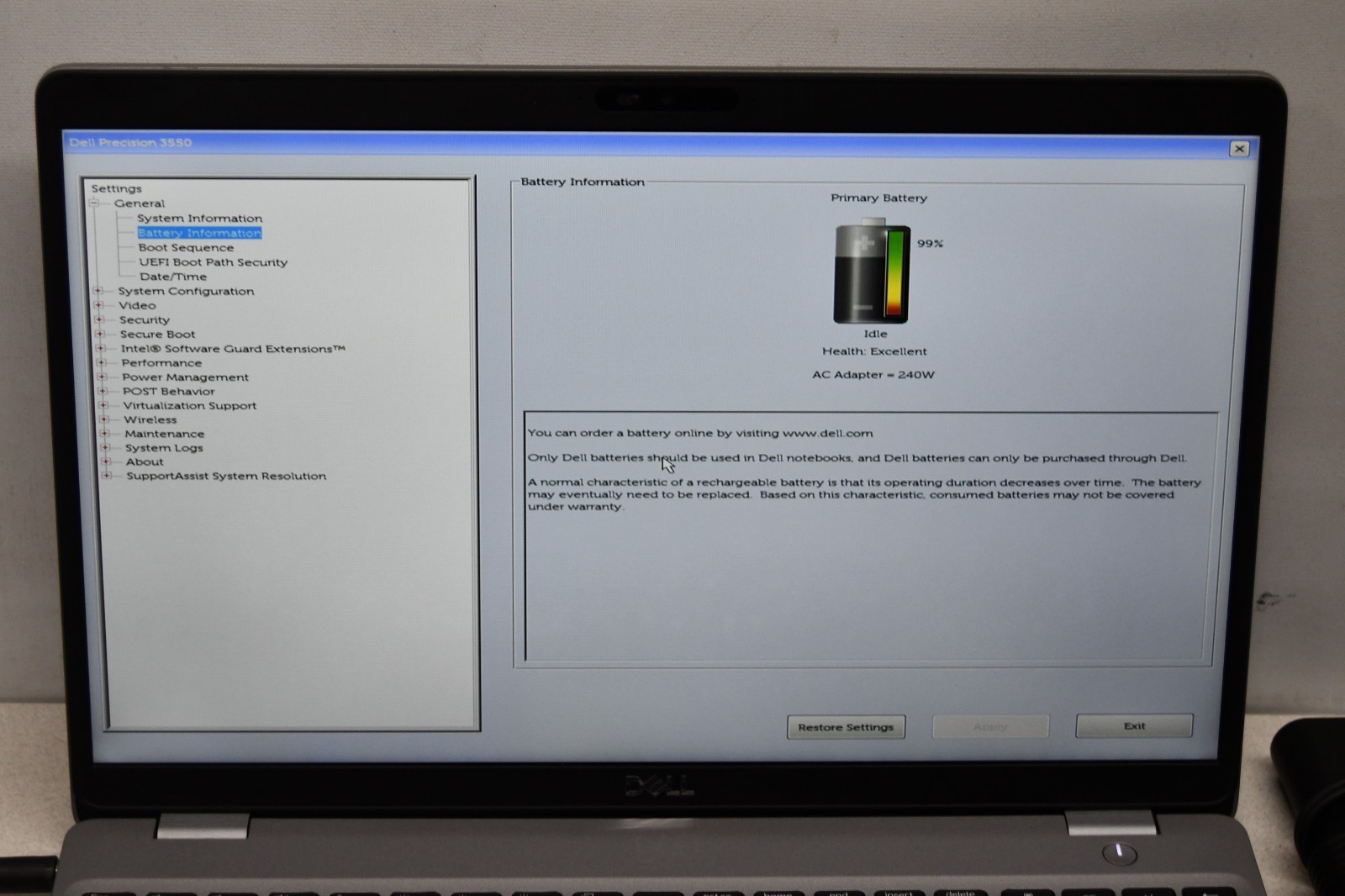Expand the System Logs node
Viewport: 1345px width, 896px height.
[105, 447]
